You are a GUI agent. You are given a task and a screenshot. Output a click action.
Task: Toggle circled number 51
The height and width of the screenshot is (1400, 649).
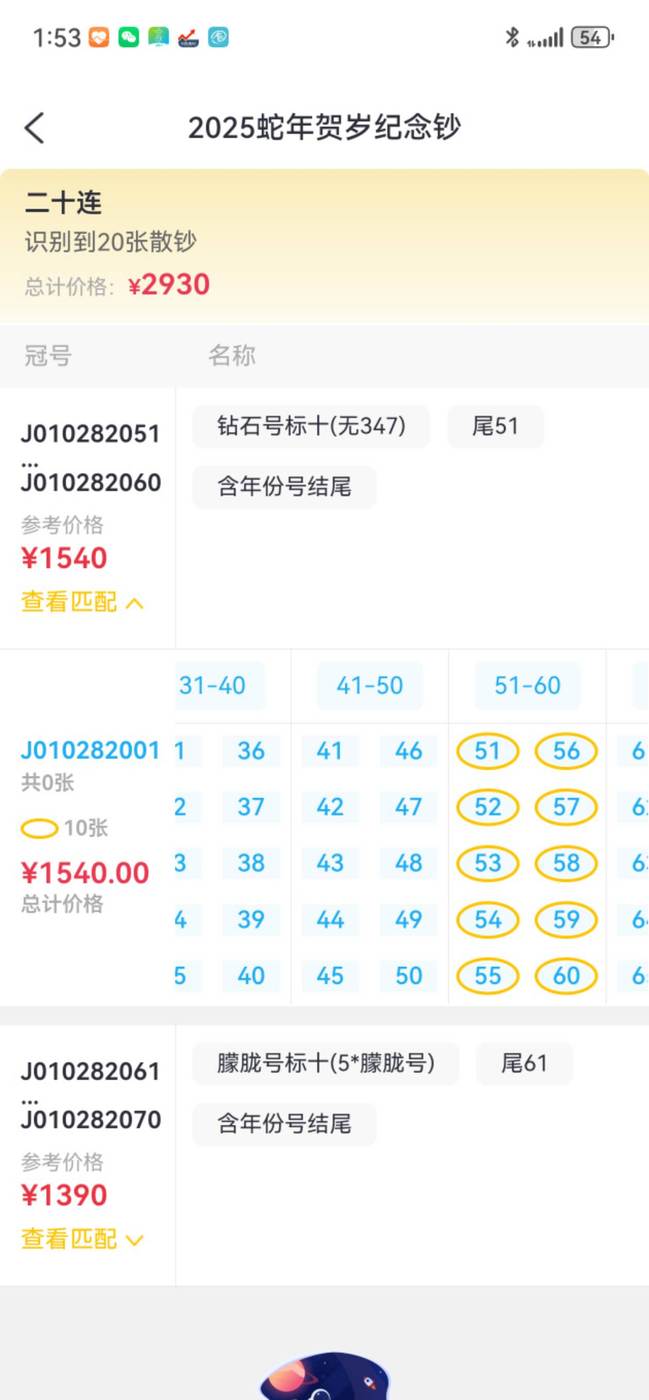click(488, 751)
